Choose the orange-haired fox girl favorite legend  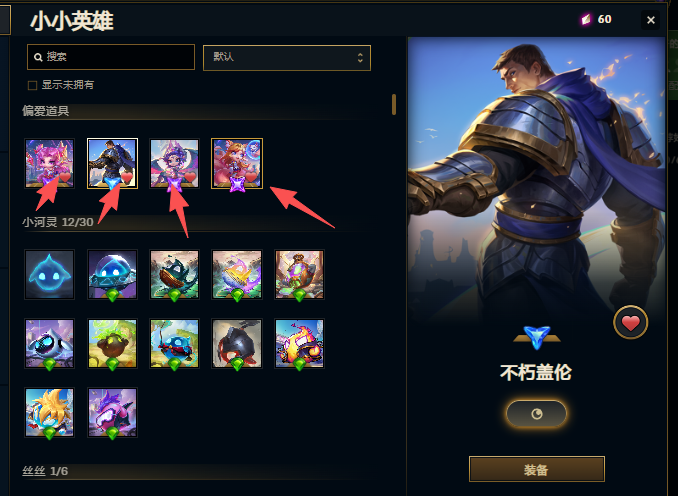pos(237,163)
